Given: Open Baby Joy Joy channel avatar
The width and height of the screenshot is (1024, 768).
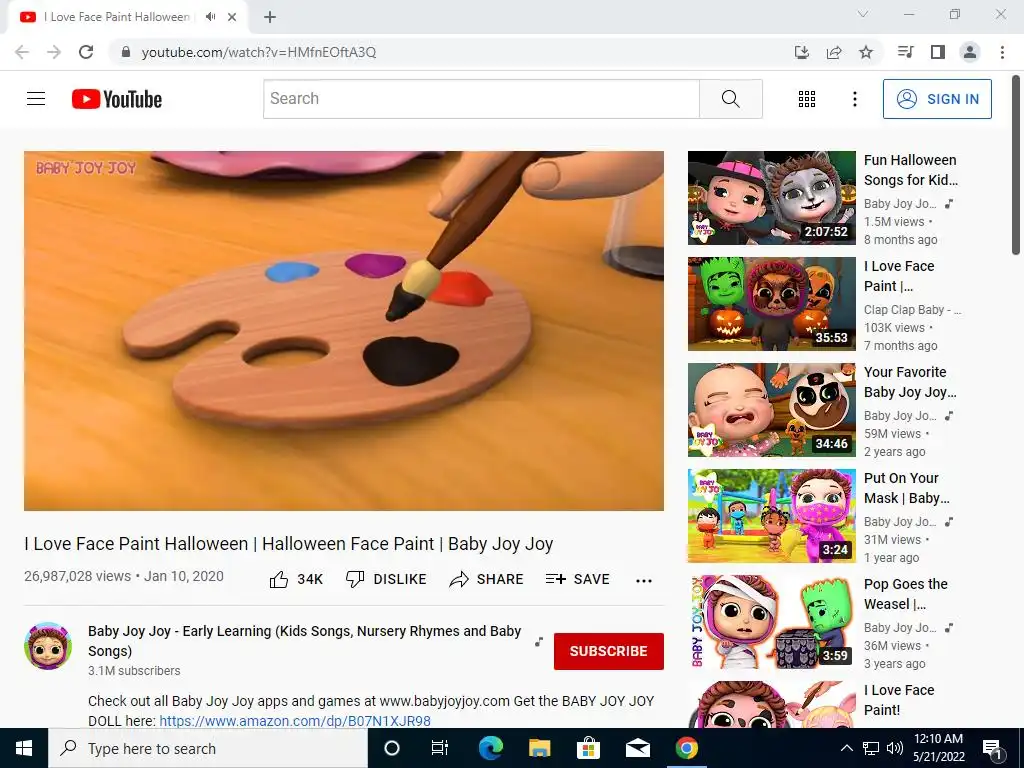Looking at the screenshot, I should [x=48, y=646].
